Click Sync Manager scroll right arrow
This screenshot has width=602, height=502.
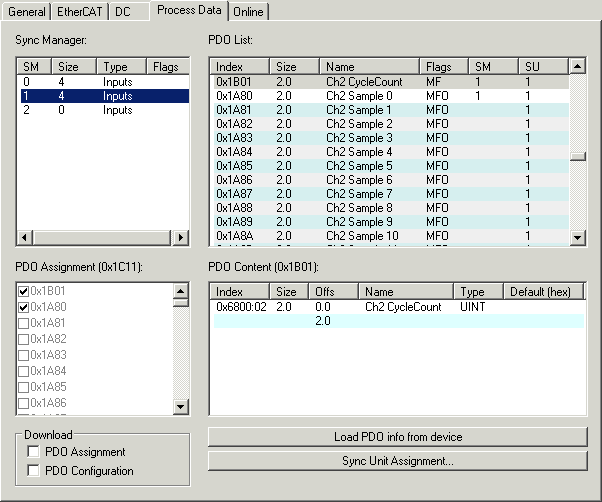click(180, 238)
